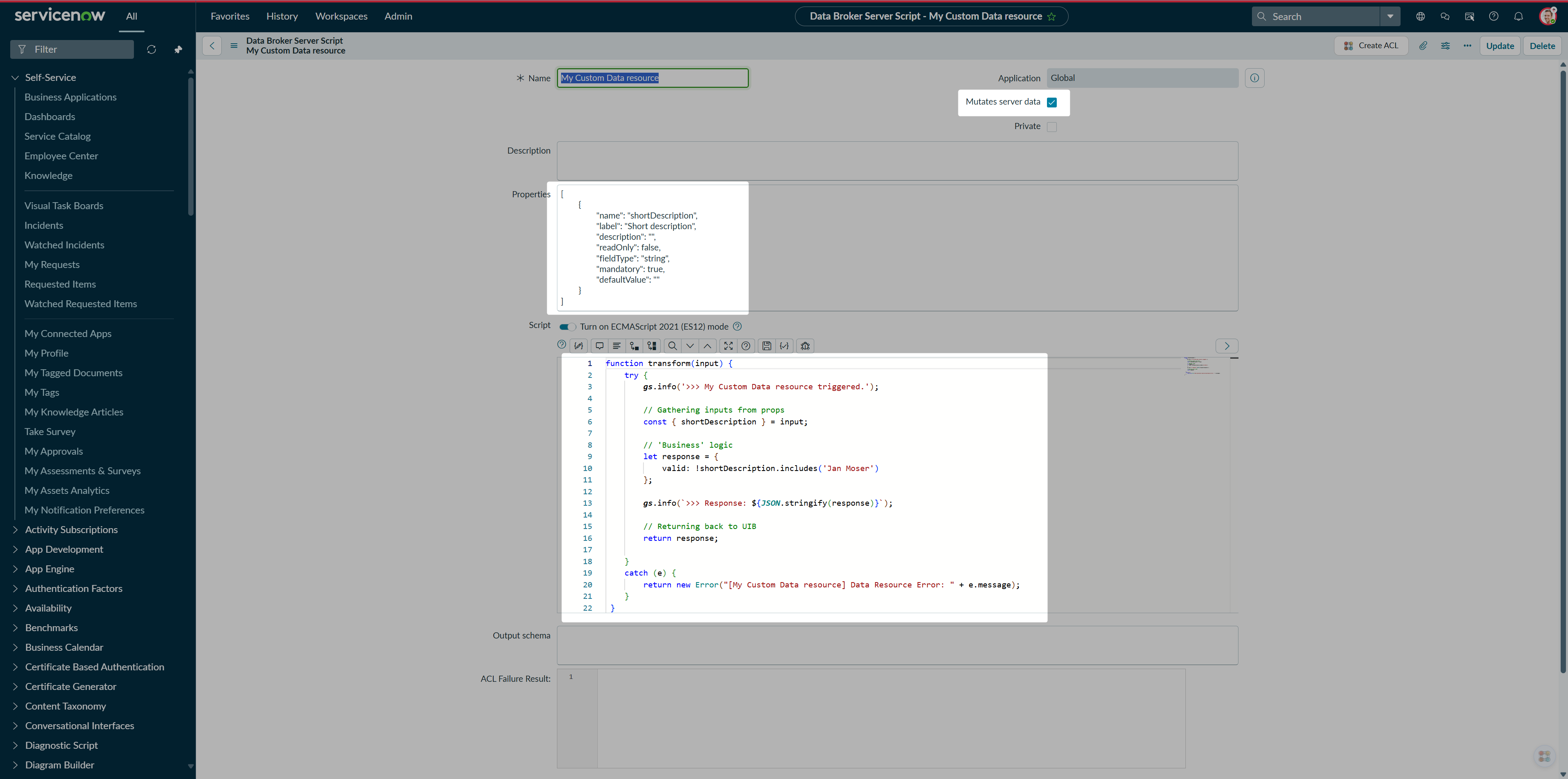Click the format code lines icon
This screenshot has height=779, width=1568.
tap(617, 346)
